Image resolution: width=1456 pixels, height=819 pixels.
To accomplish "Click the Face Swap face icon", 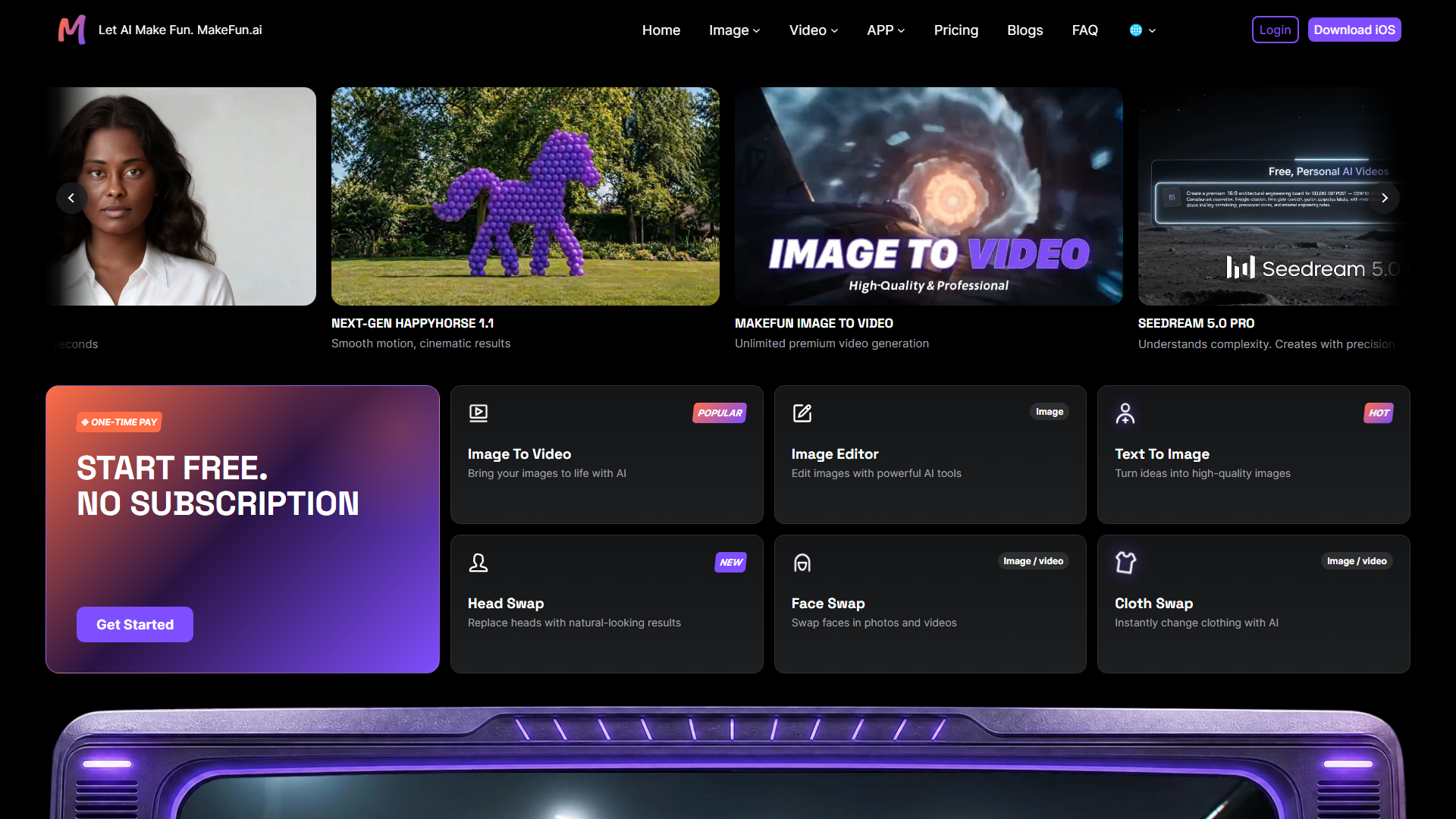I will (x=802, y=562).
